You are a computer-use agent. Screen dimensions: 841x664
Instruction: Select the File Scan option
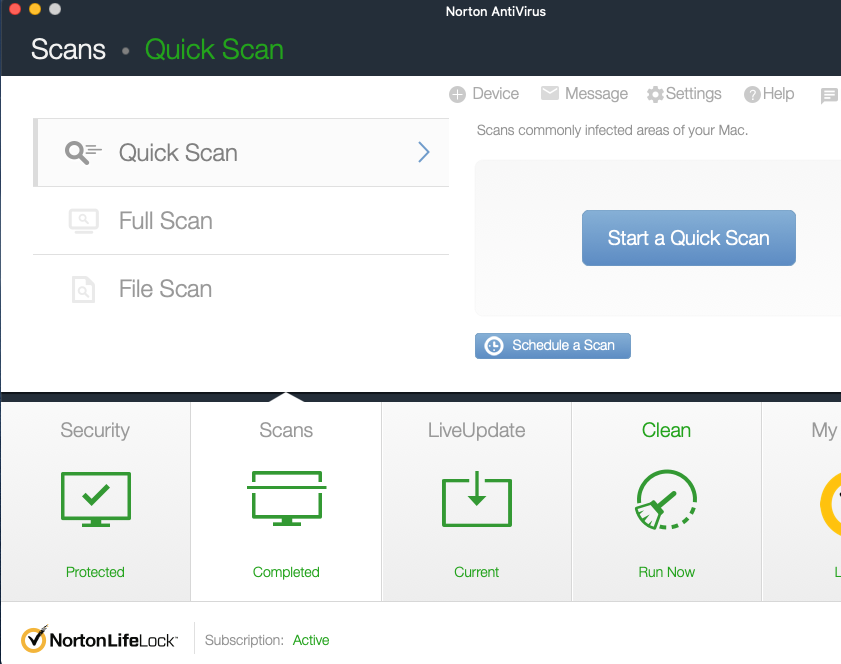click(x=241, y=289)
